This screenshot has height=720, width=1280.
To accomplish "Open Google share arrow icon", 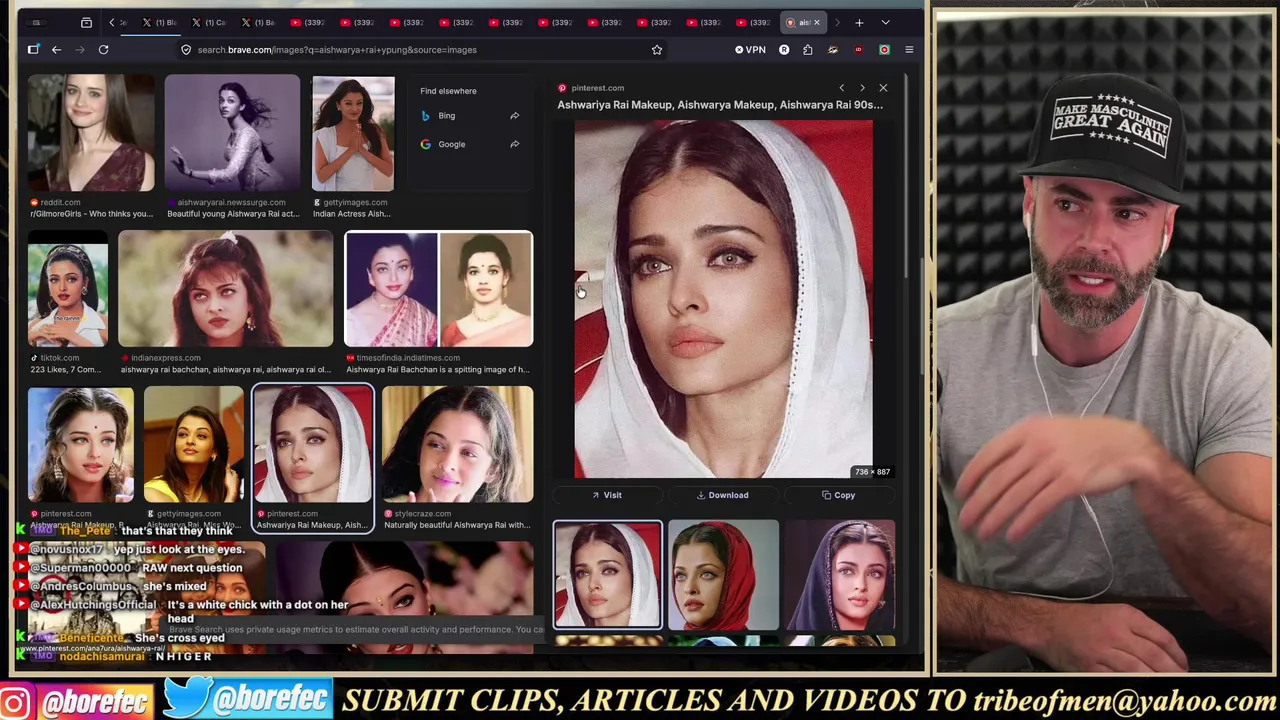I will coord(514,144).
